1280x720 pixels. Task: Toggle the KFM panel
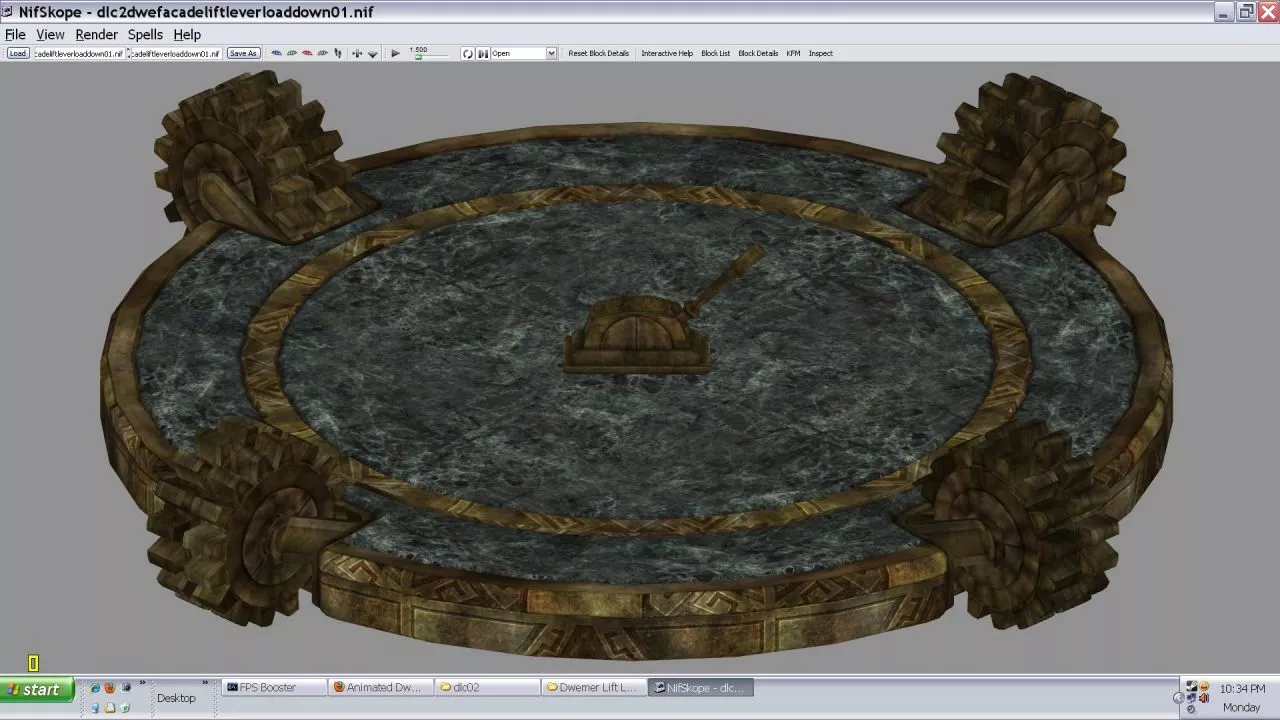pos(793,53)
